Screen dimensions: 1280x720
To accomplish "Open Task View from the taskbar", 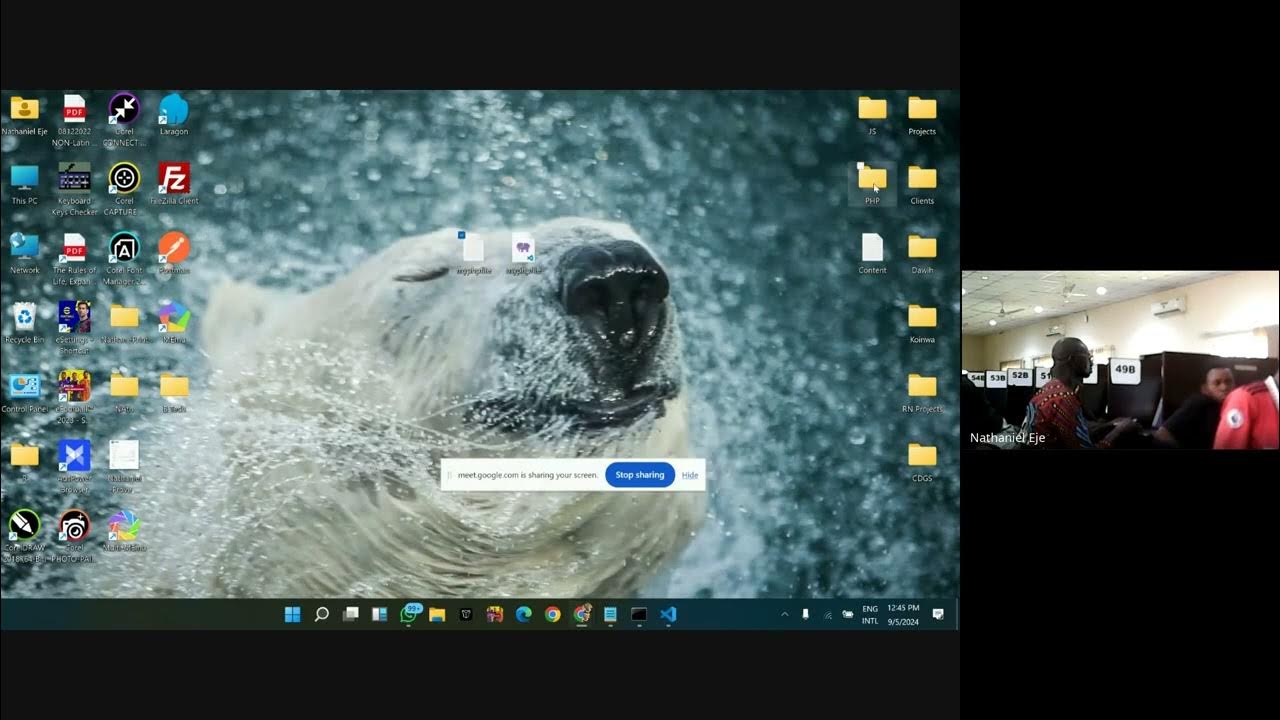I will pos(350,614).
